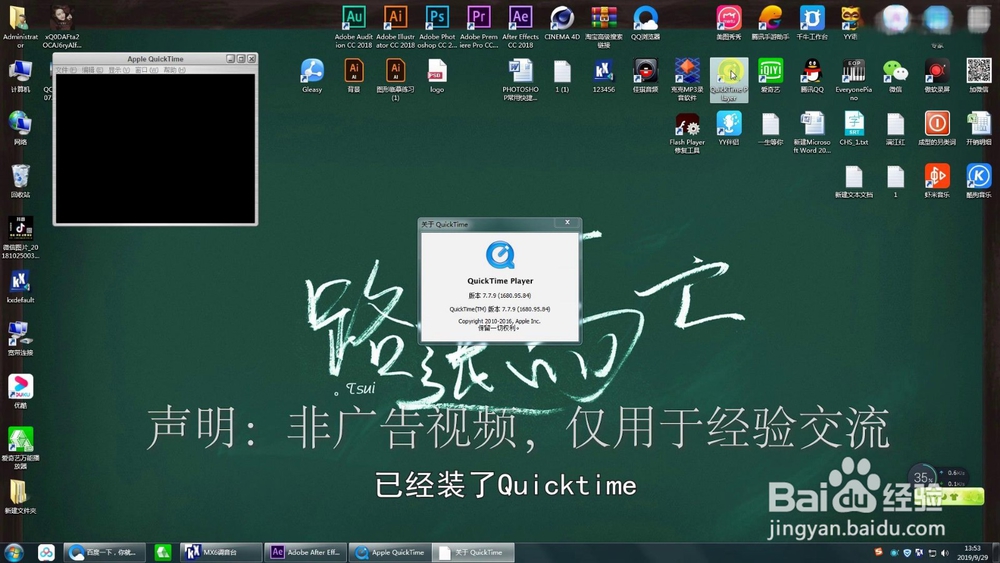The height and width of the screenshot is (563, 1000).
Task: Click the volume icon in system tray
Action: pyautogui.click(x=945, y=553)
